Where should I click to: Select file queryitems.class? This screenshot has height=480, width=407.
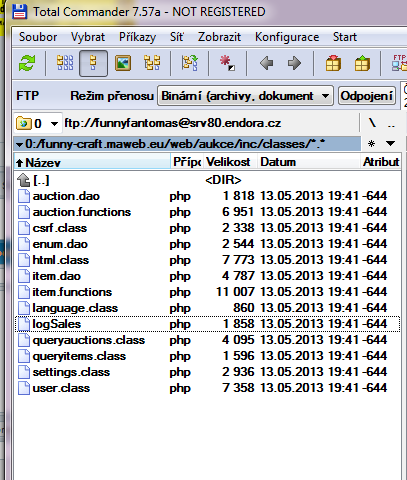click(x=207, y=356)
